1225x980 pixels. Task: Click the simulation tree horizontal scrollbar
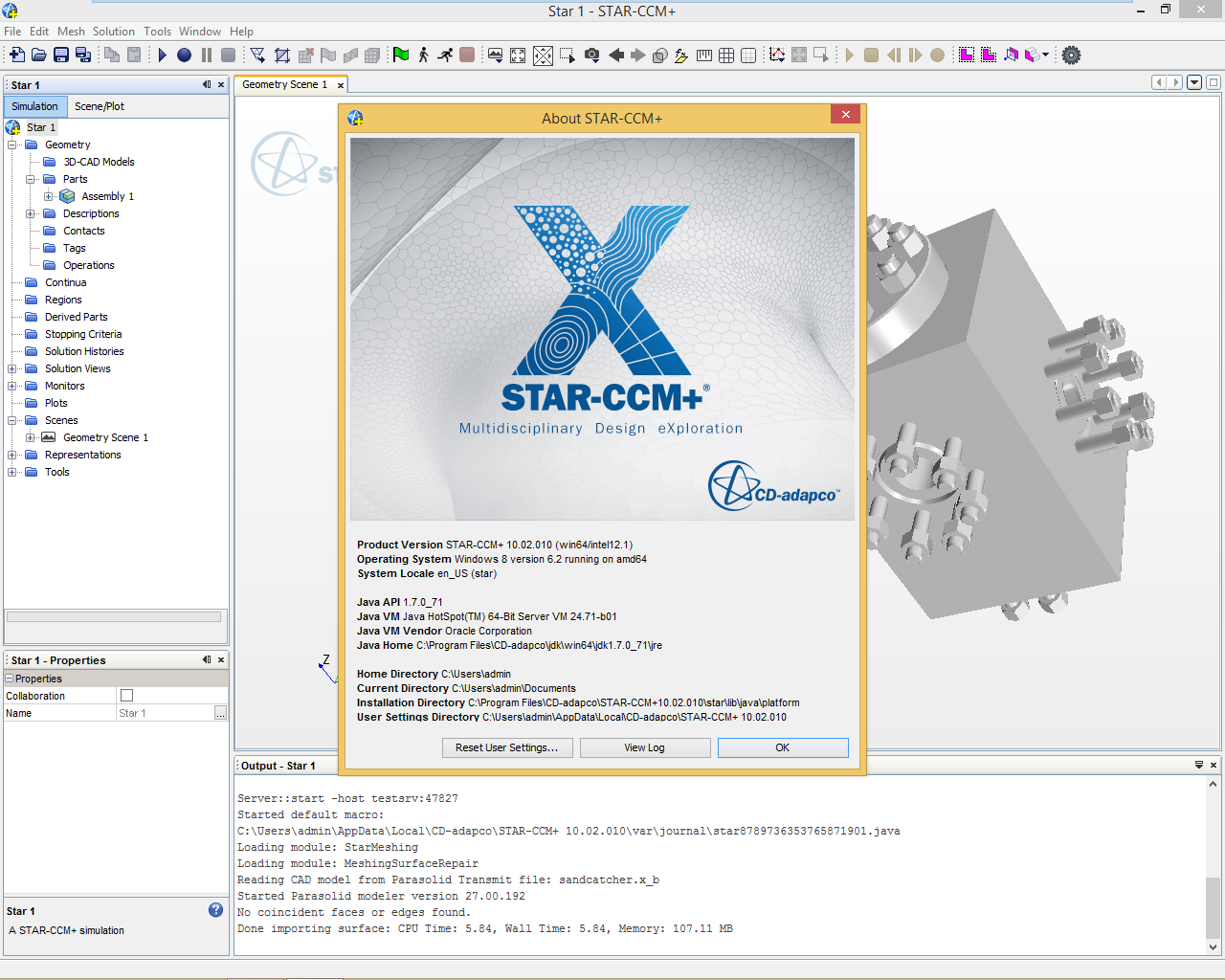tap(114, 617)
